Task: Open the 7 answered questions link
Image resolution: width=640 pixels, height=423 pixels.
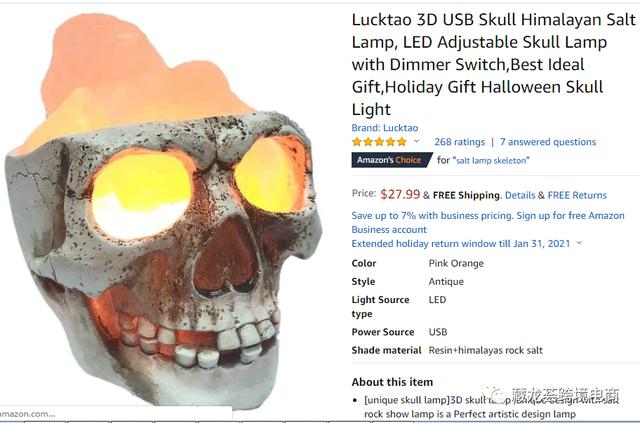Action: click(548, 142)
